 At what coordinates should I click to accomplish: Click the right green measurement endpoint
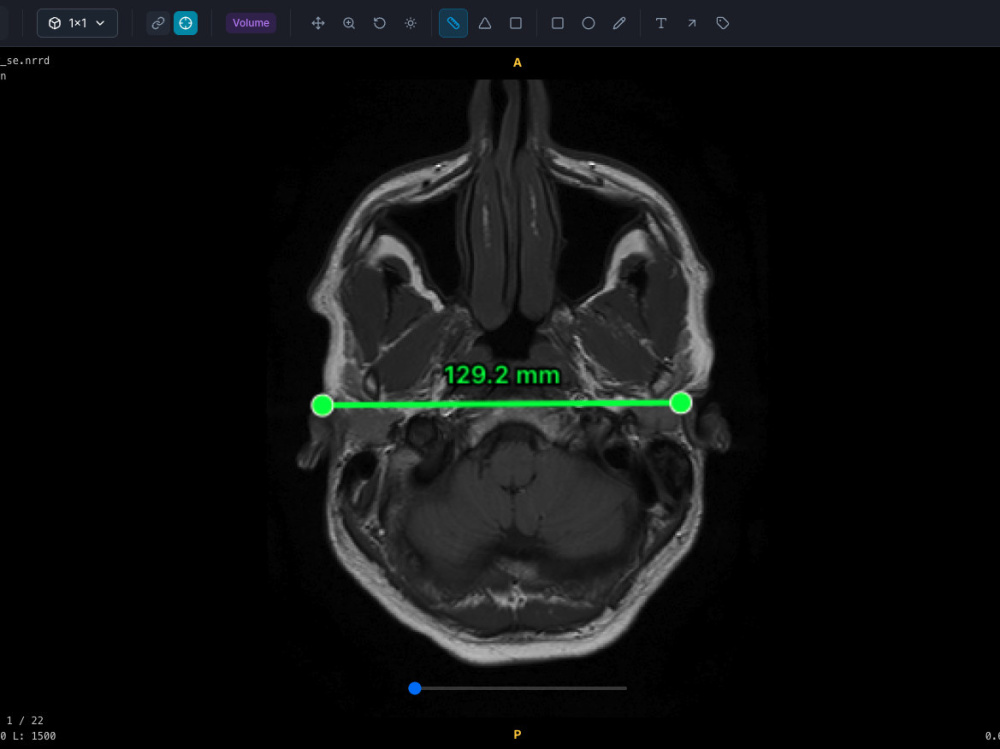pos(680,403)
